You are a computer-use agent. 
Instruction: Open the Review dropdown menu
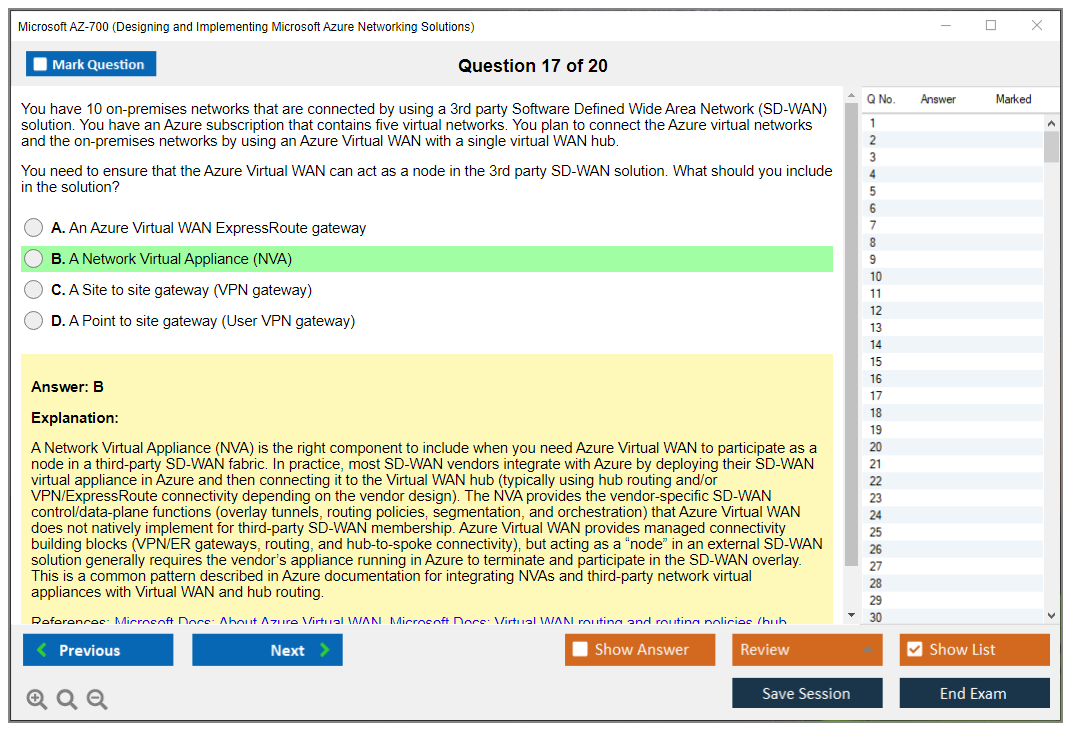807,650
